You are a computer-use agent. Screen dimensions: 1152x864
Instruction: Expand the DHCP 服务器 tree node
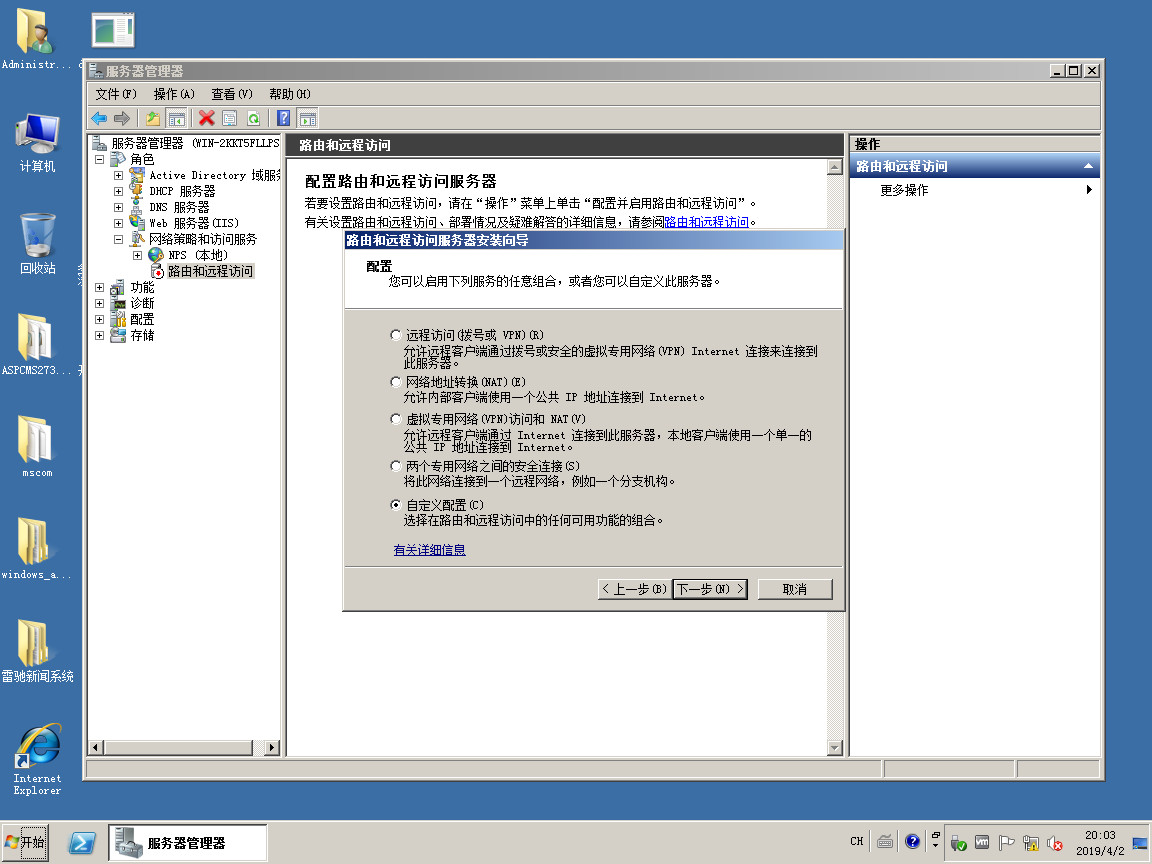click(119, 191)
